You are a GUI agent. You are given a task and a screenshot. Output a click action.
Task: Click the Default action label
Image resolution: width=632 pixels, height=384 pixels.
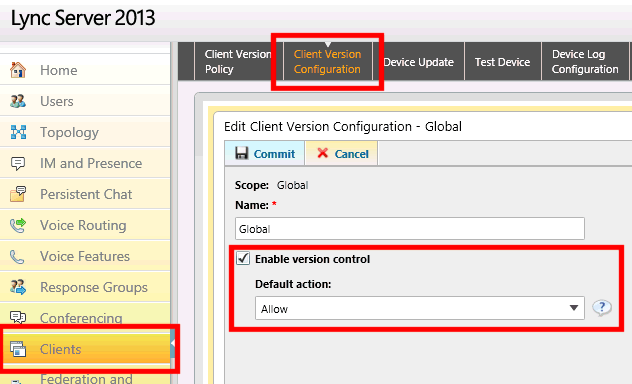(293, 284)
